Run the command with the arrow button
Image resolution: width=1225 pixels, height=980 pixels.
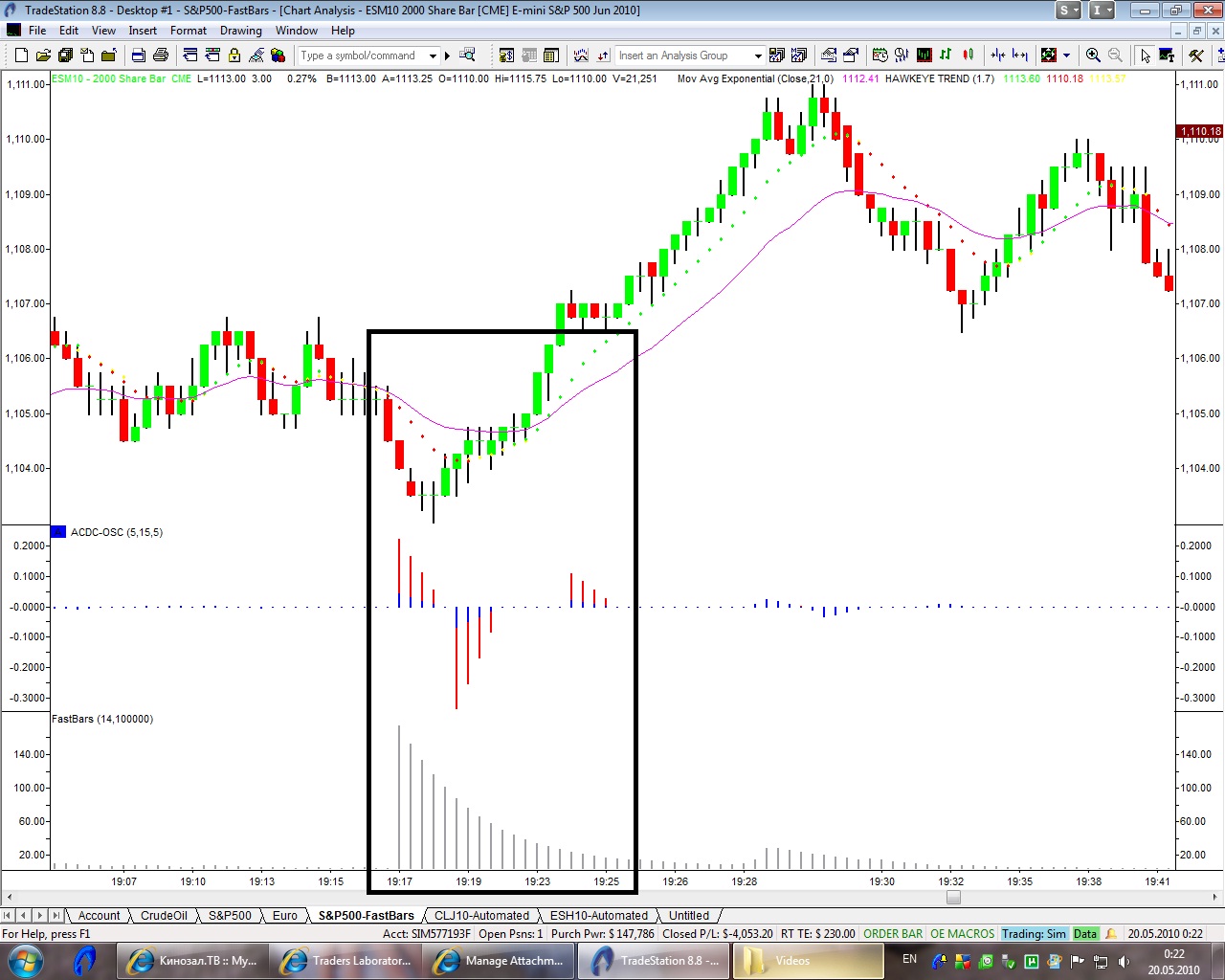447,56
